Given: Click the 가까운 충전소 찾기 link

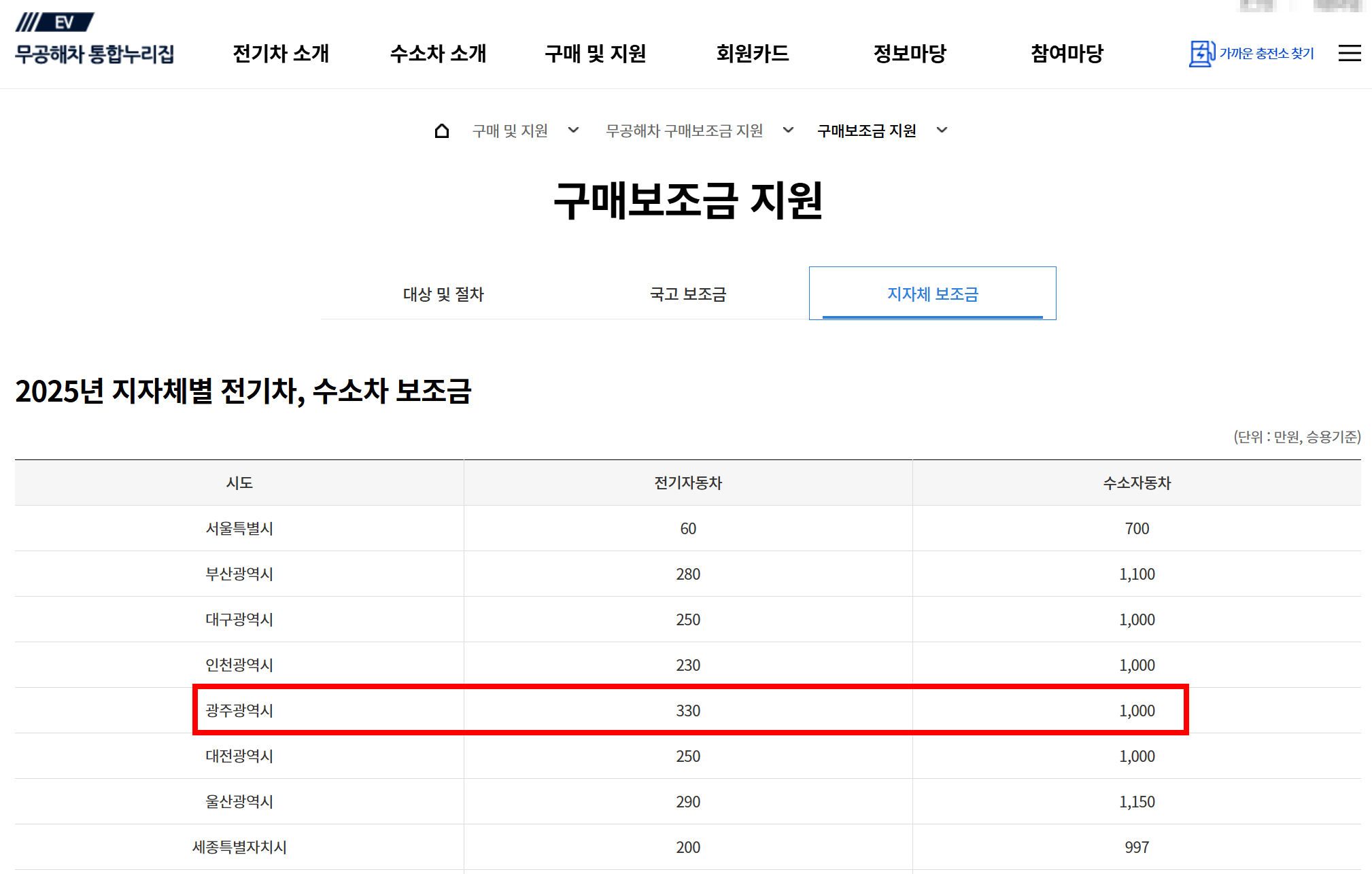Looking at the screenshot, I should pyautogui.click(x=1266, y=53).
